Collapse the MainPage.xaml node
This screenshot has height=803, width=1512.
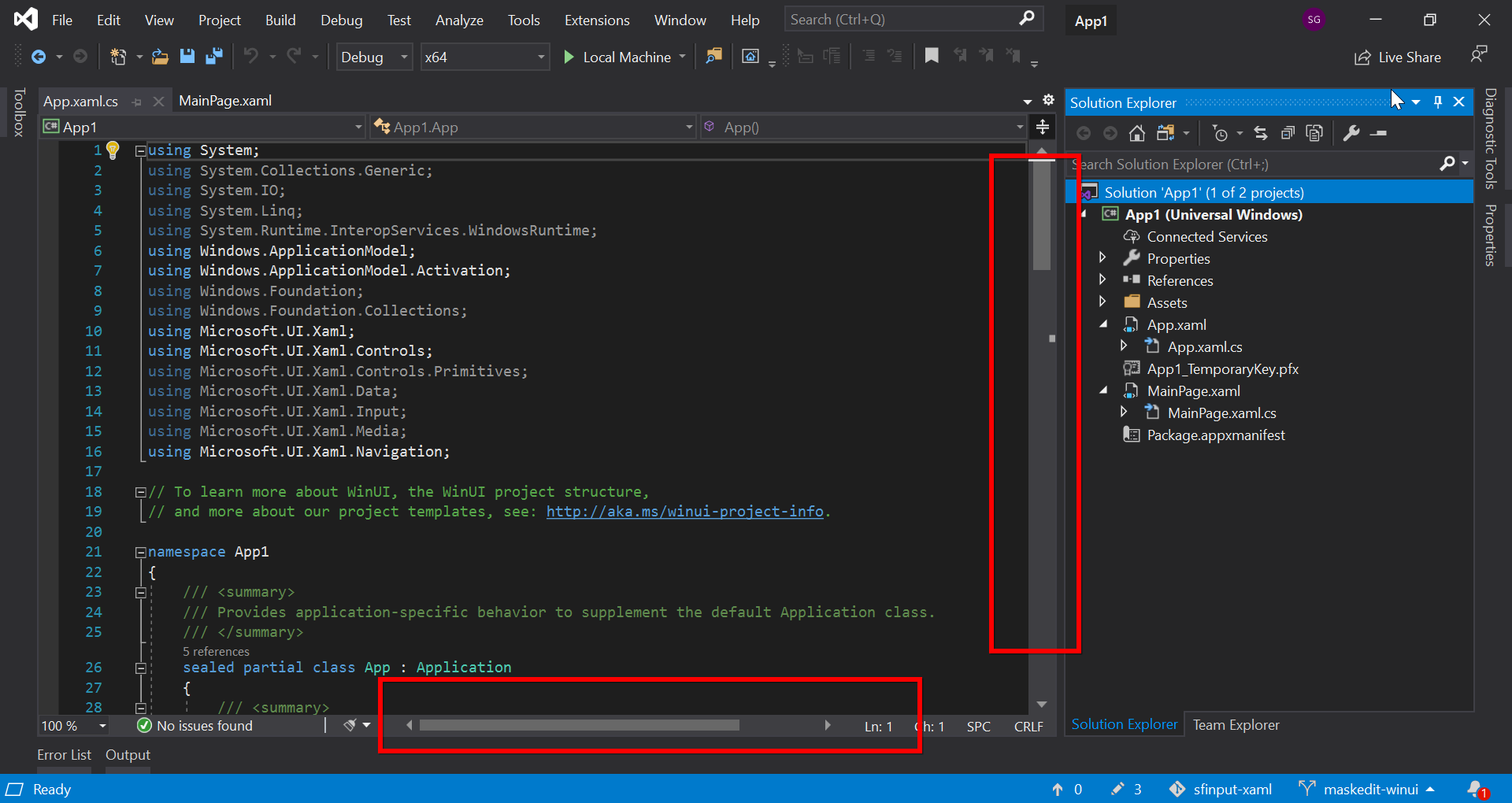point(1103,390)
